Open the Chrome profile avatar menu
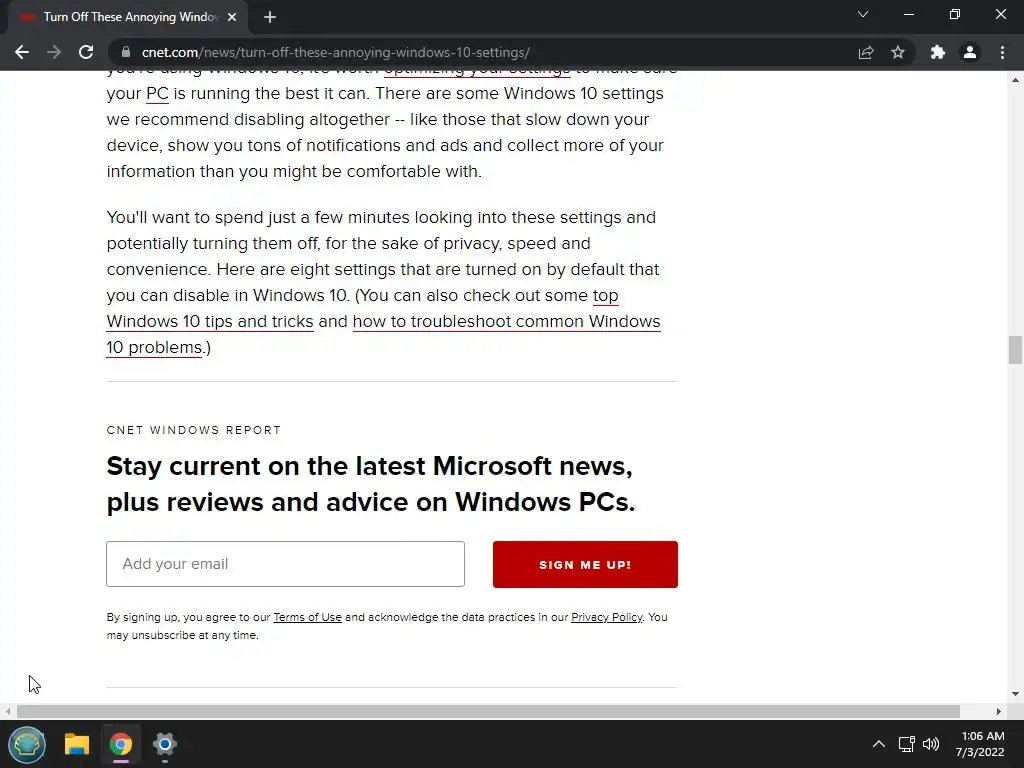1024x768 pixels. (x=970, y=52)
